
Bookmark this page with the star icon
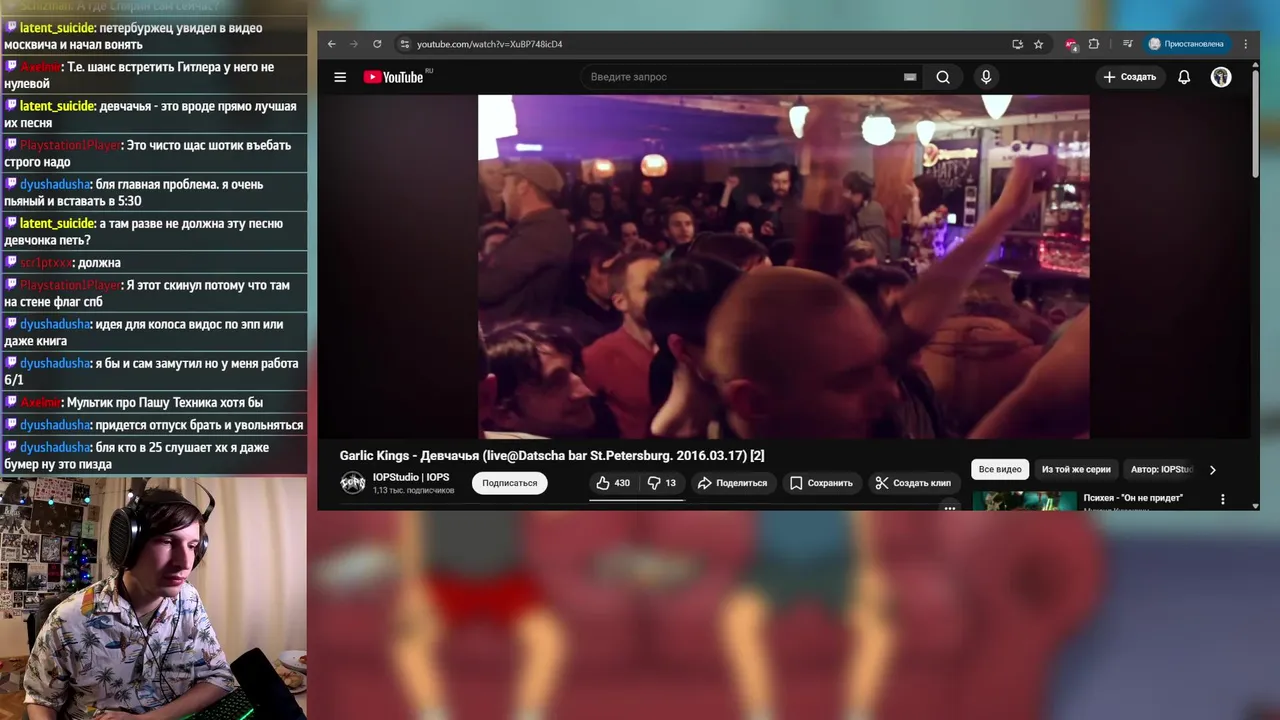tap(1038, 44)
